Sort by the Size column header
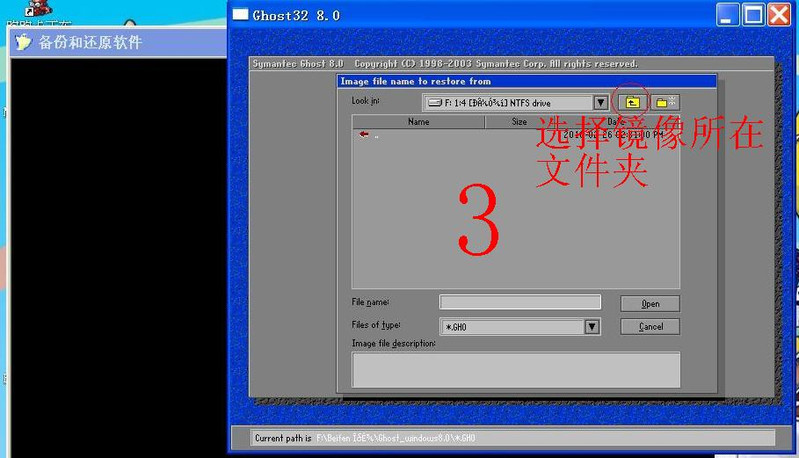The width and height of the screenshot is (799, 458). (519, 122)
